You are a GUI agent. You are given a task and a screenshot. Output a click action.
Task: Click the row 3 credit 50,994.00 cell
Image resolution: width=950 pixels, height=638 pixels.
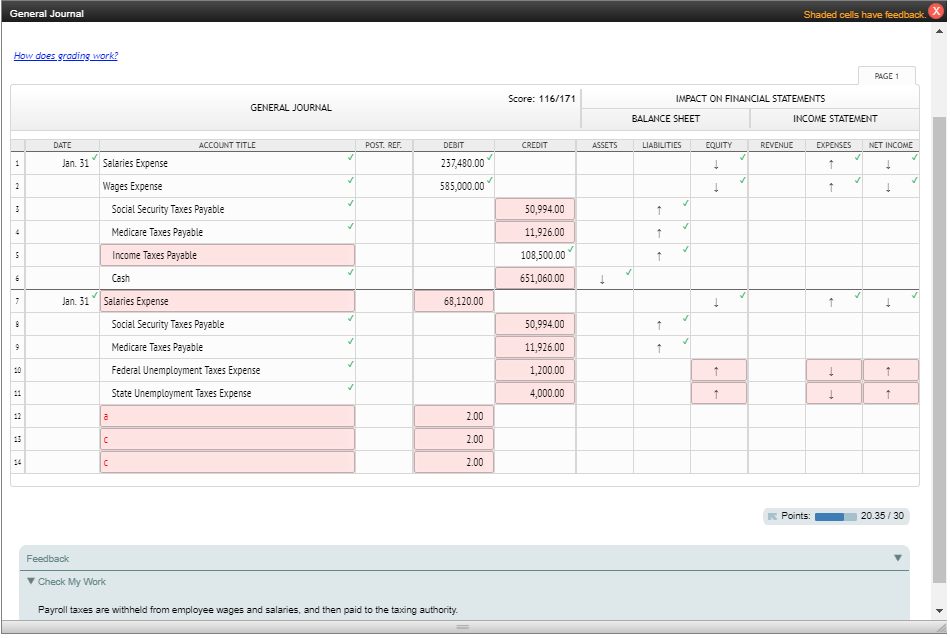pos(535,209)
